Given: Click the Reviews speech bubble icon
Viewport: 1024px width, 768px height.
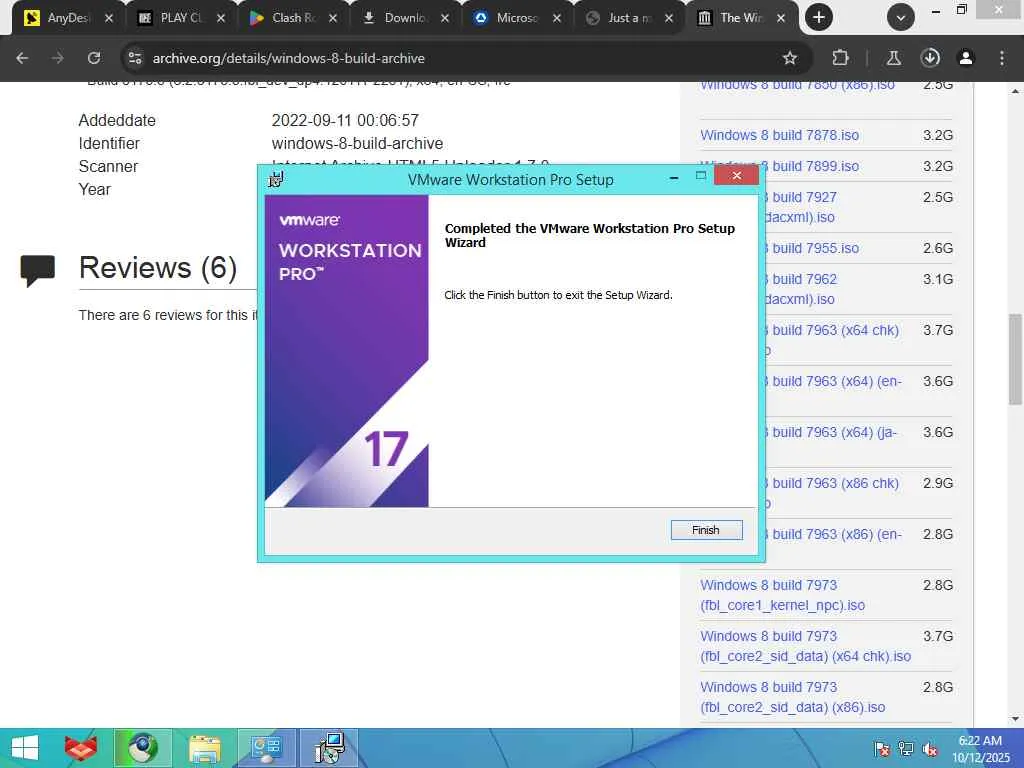Looking at the screenshot, I should coord(37,270).
